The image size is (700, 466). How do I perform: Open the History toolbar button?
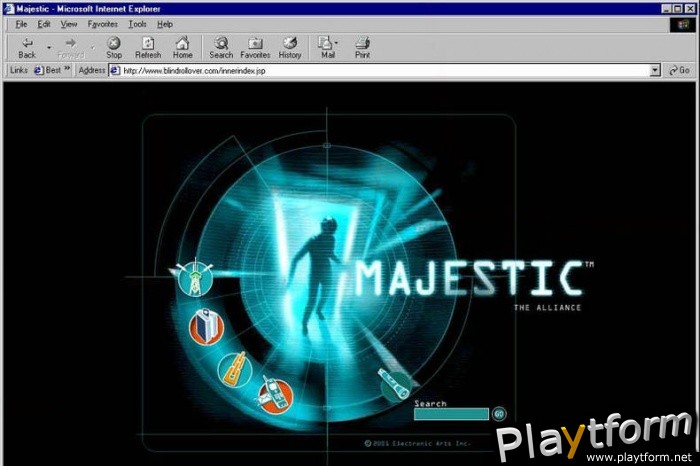coord(290,48)
